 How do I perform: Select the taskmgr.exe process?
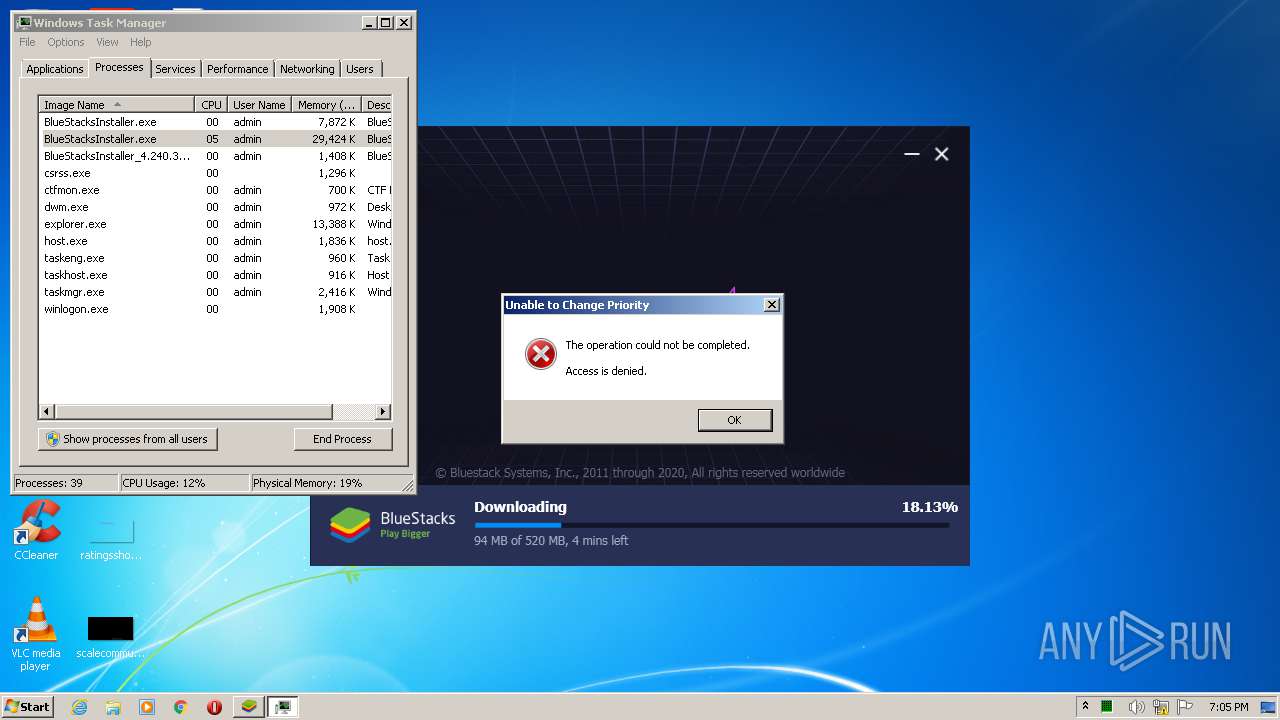coord(215,292)
